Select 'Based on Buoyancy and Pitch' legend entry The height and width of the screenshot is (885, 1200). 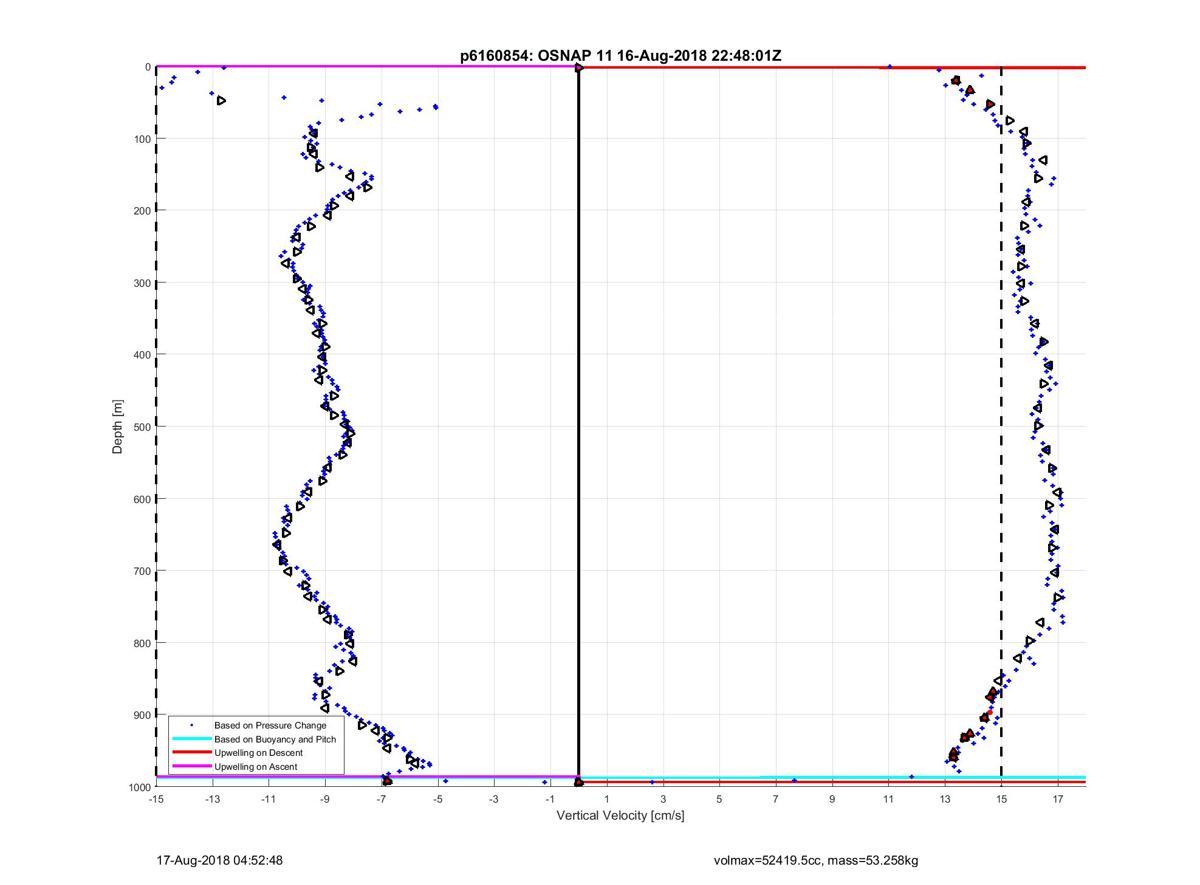point(275,739)
